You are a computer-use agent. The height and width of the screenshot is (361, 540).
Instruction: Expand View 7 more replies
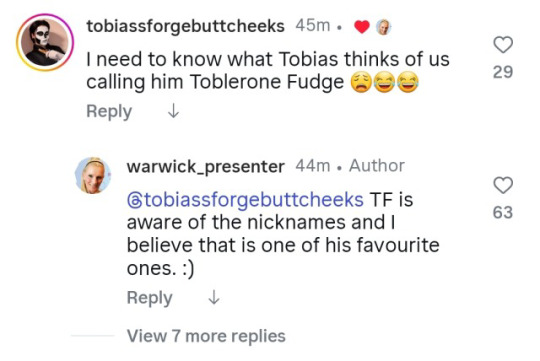pyautogui.click(x=206, y=336)
